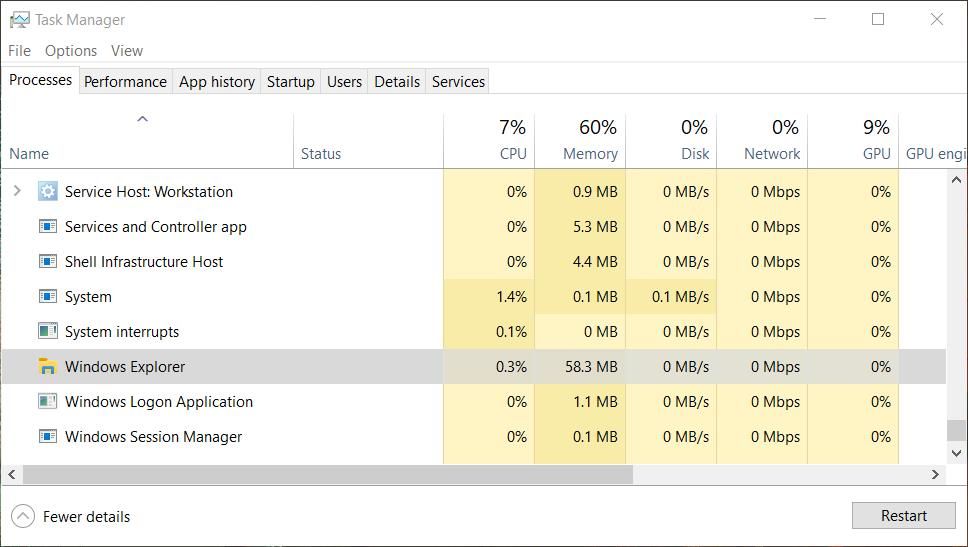Viewport: 968px width, 547px height.
Task: Toggle sort order arrow above Name
Action: point(142,119)
